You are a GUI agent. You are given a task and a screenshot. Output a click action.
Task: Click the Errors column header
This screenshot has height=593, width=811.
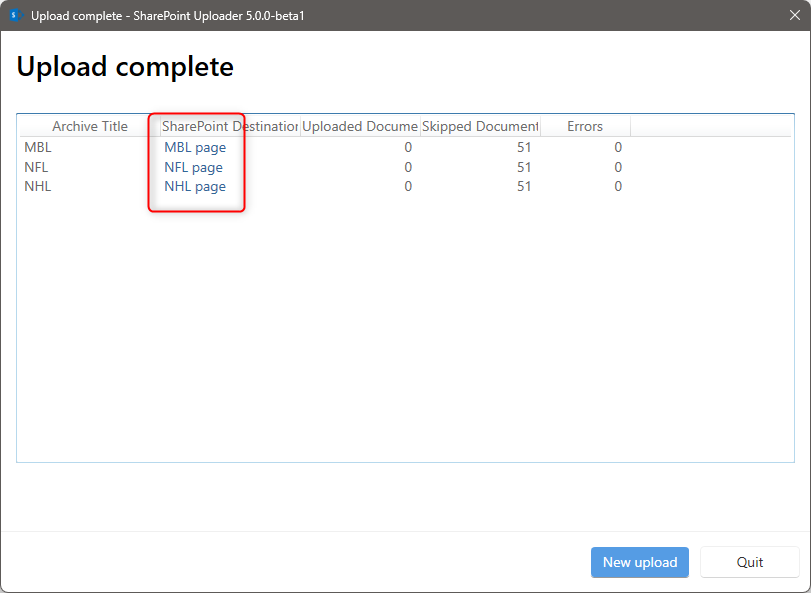tap(585, 126)
